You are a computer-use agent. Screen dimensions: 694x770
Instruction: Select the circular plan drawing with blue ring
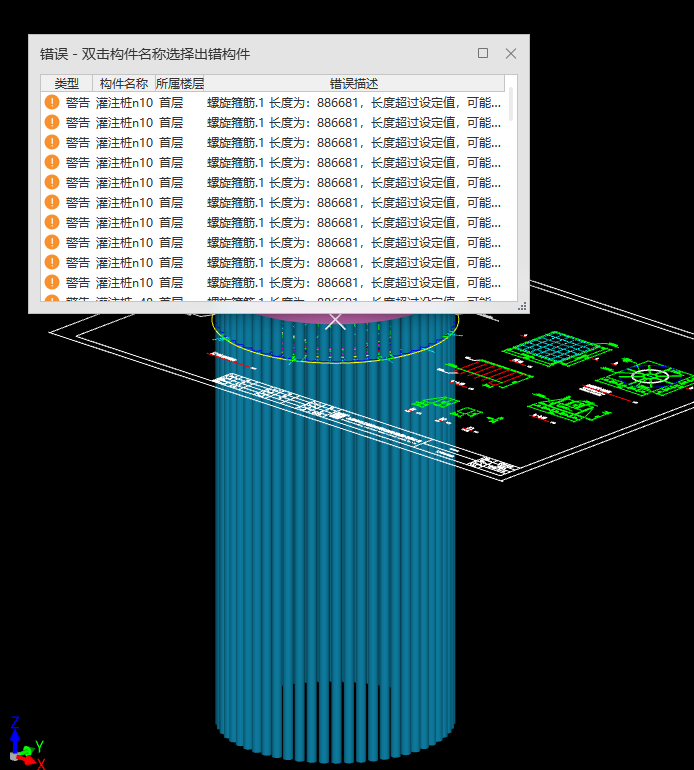tap(648, 377)
